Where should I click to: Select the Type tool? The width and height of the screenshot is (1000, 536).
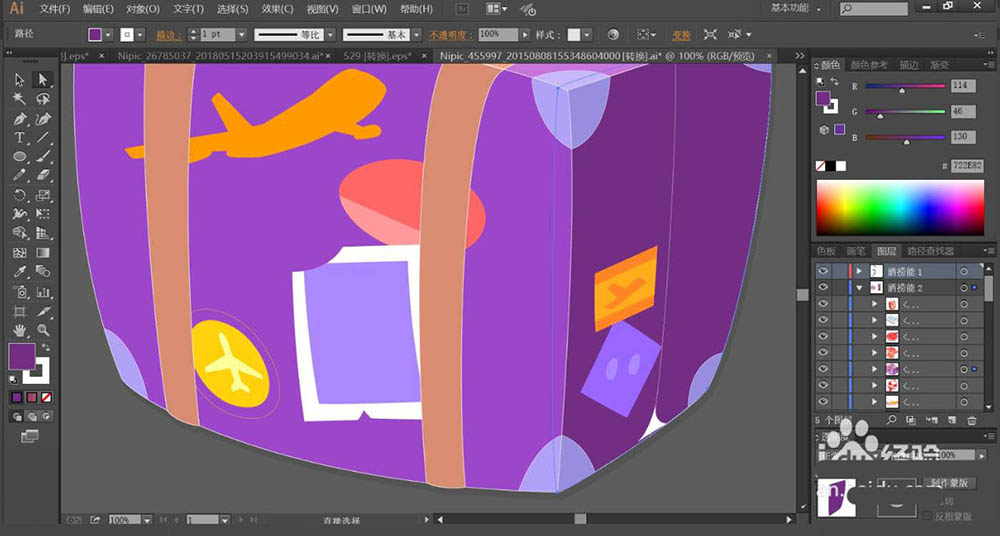pyautogui.click(x=20, y=137)
